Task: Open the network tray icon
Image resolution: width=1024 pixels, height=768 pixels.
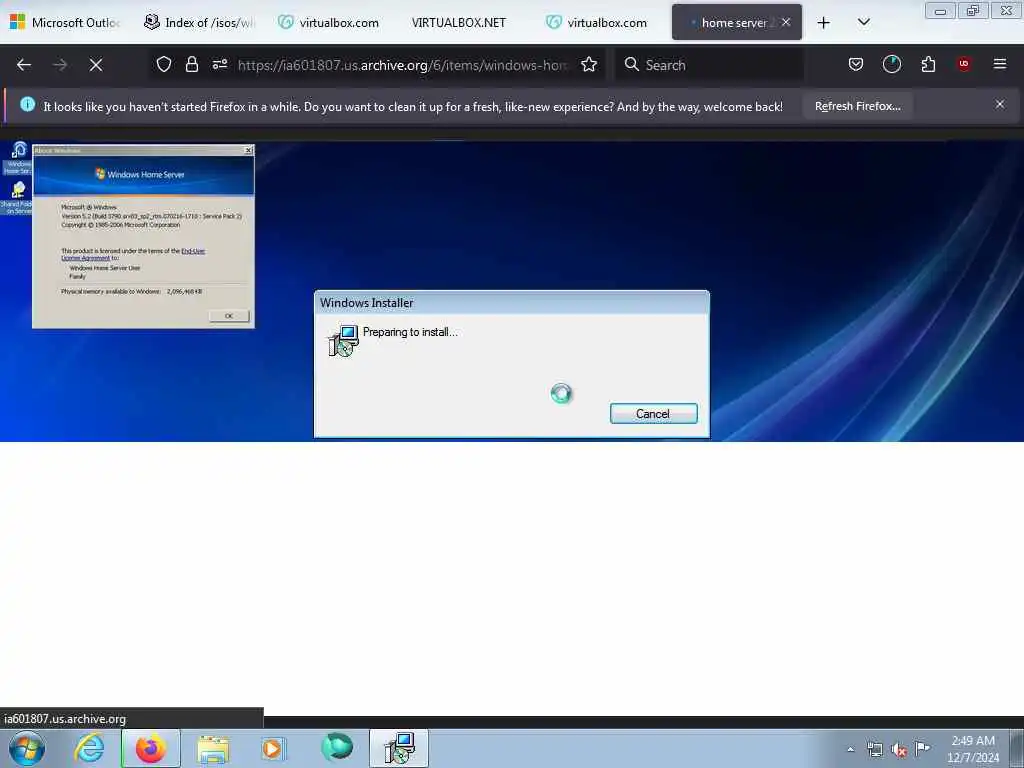Action: pyautogui.click(x=874, y=750)
